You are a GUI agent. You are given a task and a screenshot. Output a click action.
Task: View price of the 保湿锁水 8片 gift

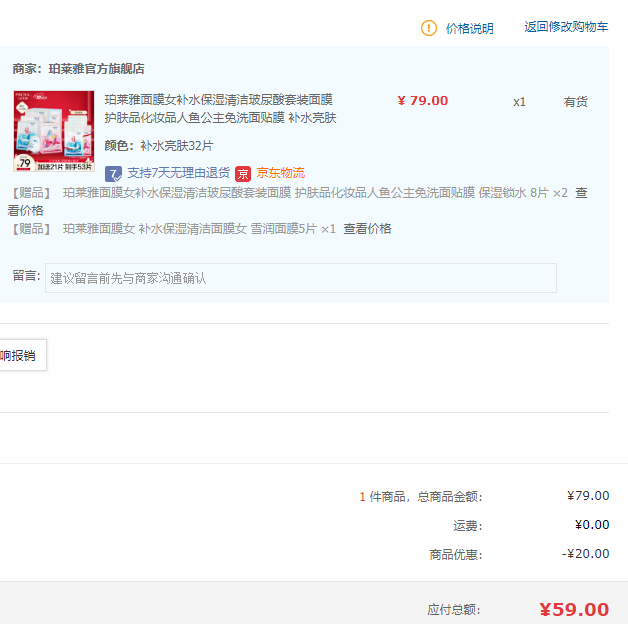(x=581, y=193)
